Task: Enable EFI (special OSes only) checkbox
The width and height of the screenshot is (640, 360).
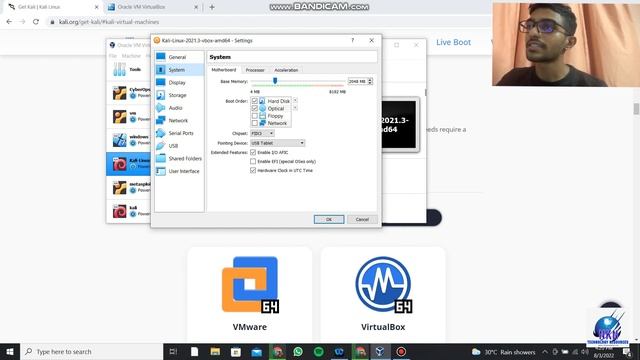Action: [253, 161]
